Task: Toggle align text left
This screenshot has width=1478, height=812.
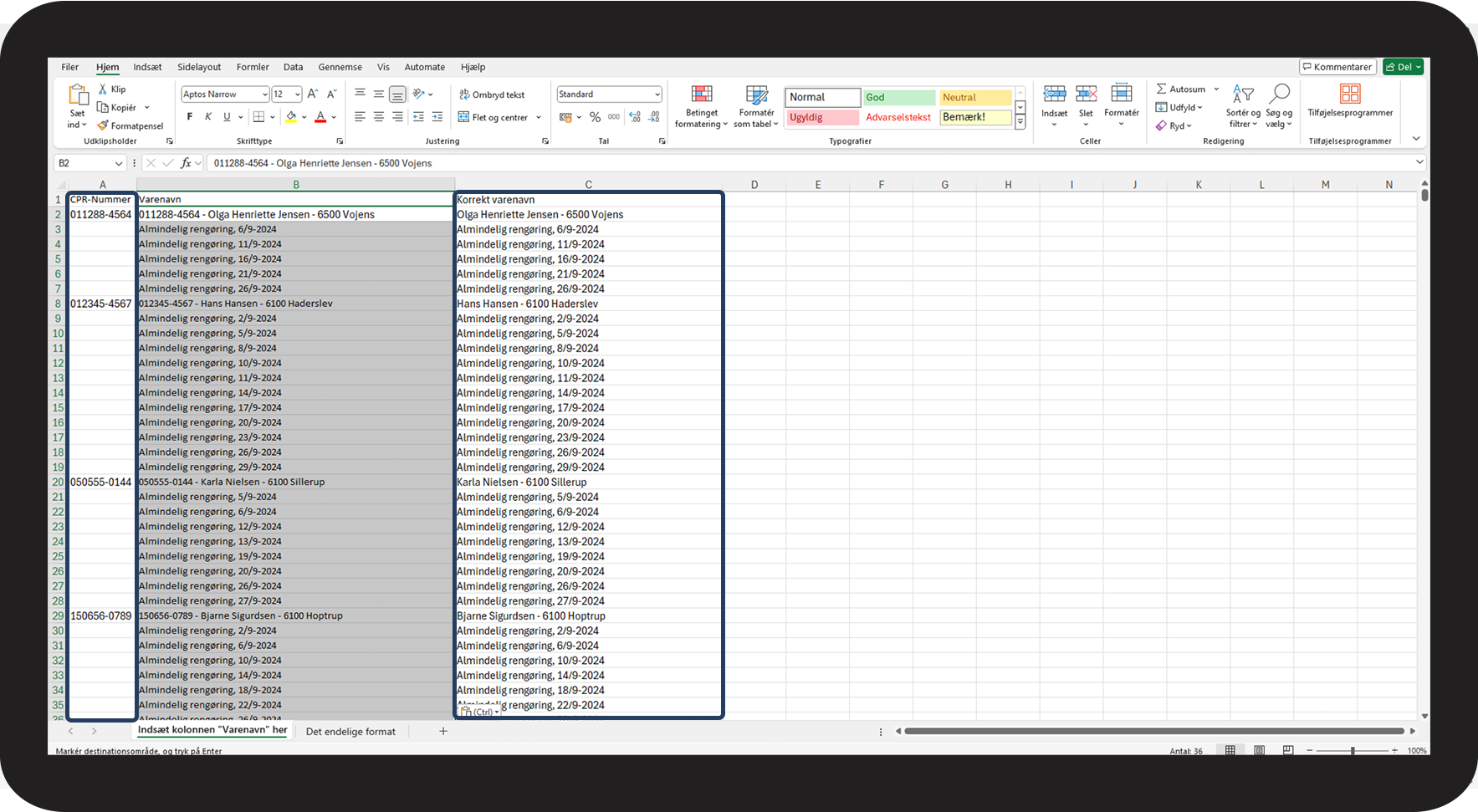Action: (360, 117)
